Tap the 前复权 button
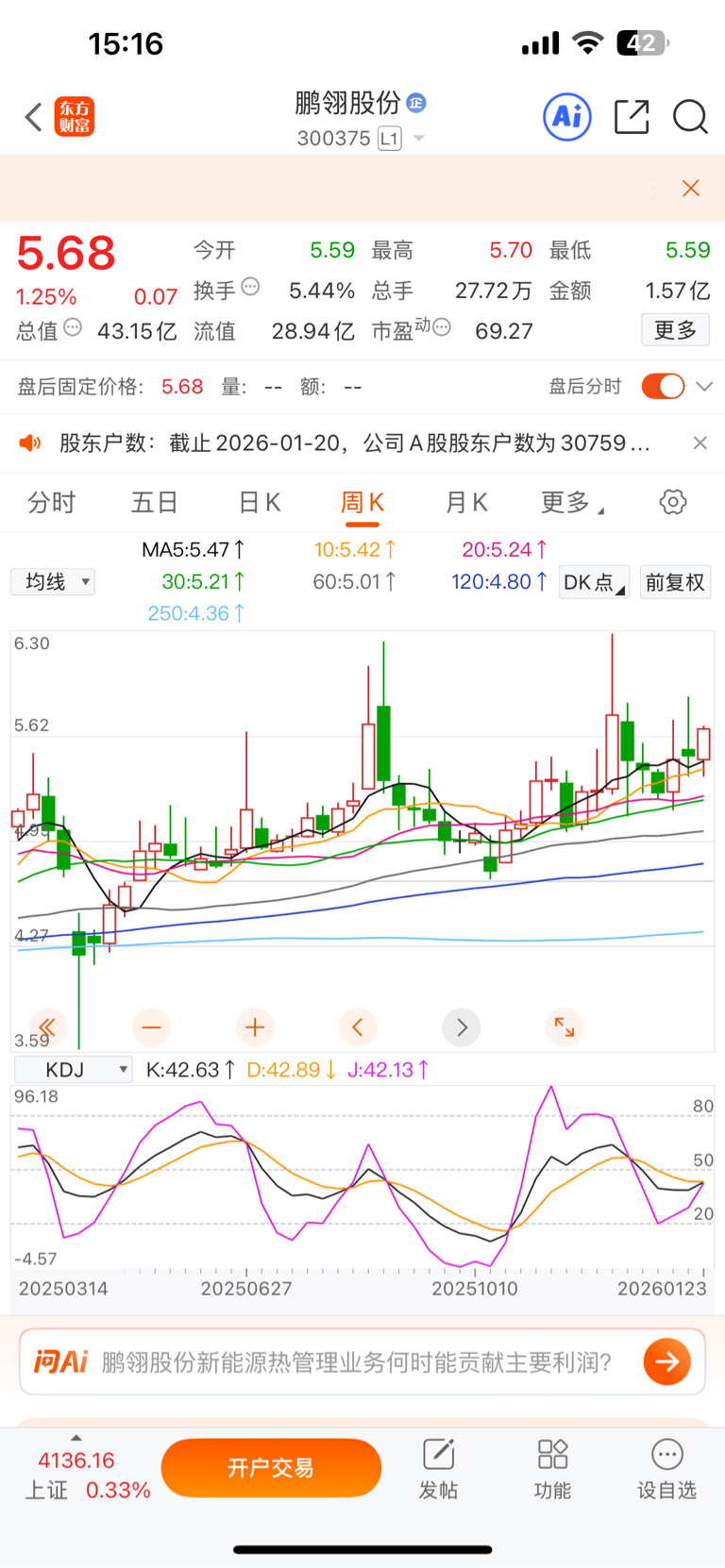 [x=675, y=582]
